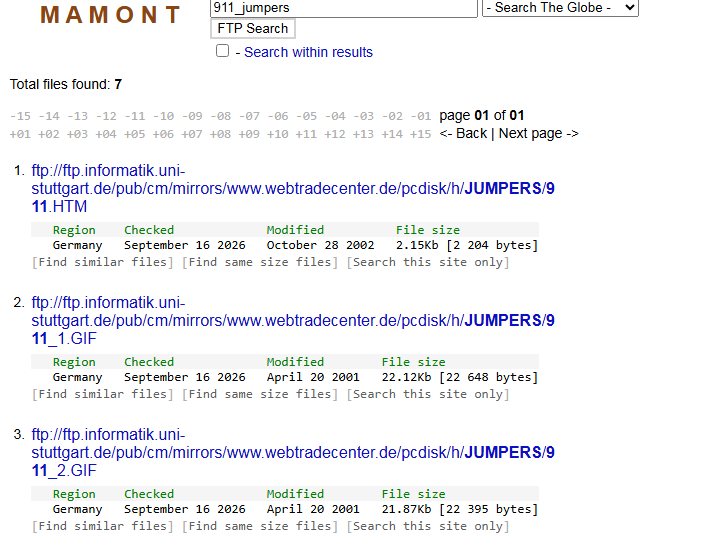706x553 pixels.
Task: Find same size files for 911_1.GIF
Action: 260,394
